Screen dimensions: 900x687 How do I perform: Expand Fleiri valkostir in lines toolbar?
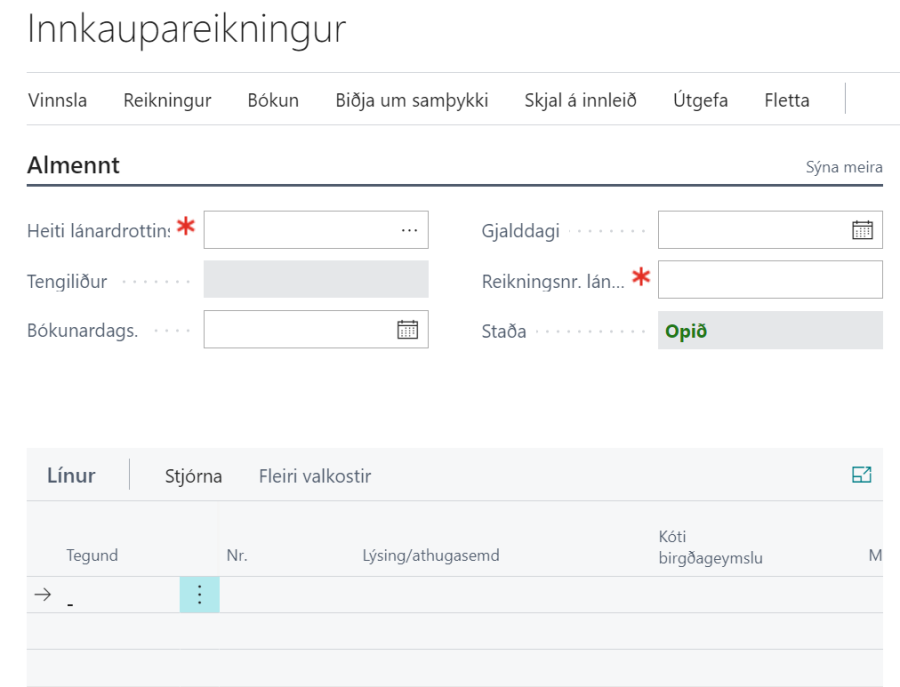(x=314, y=476)
